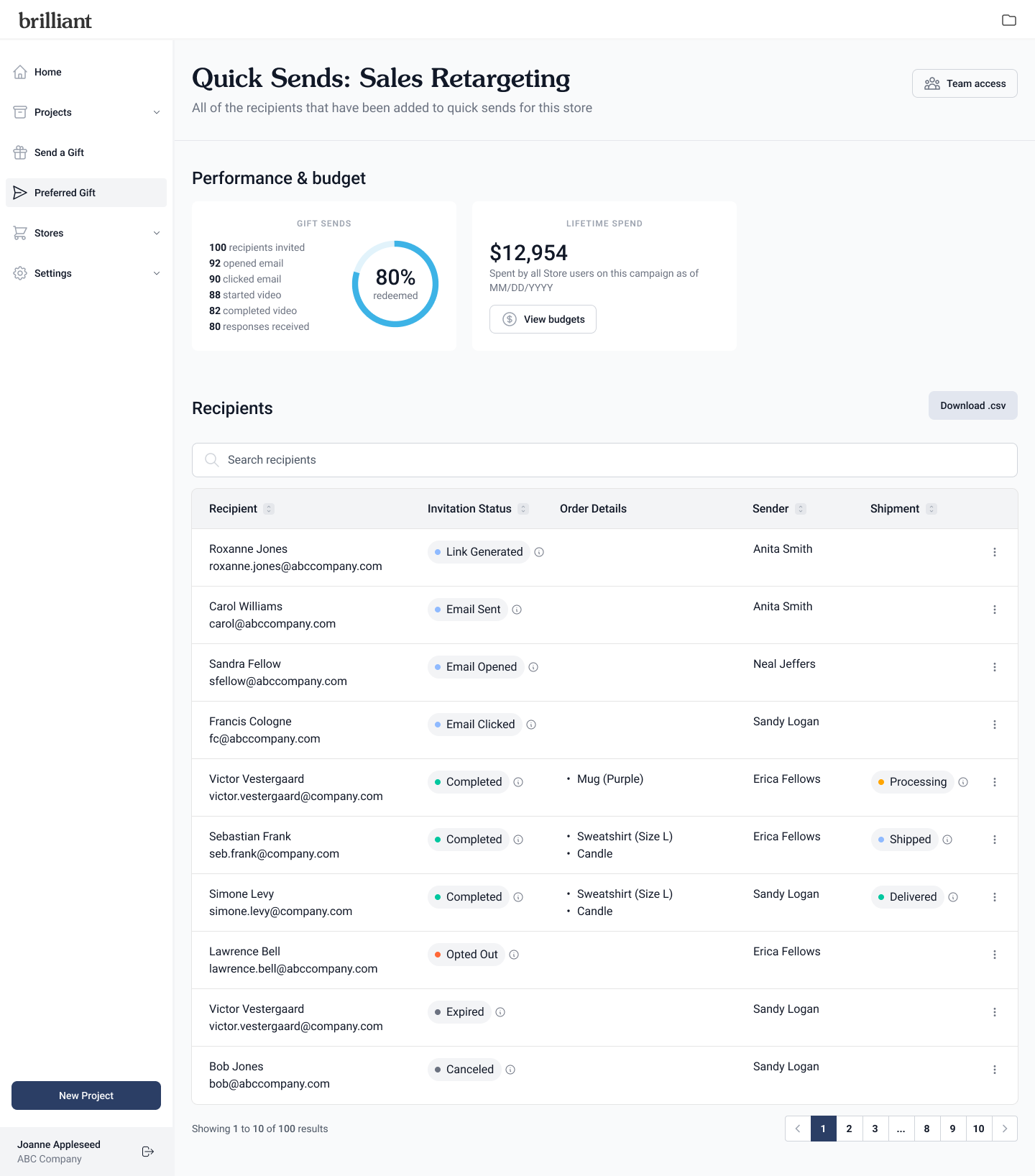
Task: Download recipients as .csv
Action: pyautogui.click(x=973, y=405)
